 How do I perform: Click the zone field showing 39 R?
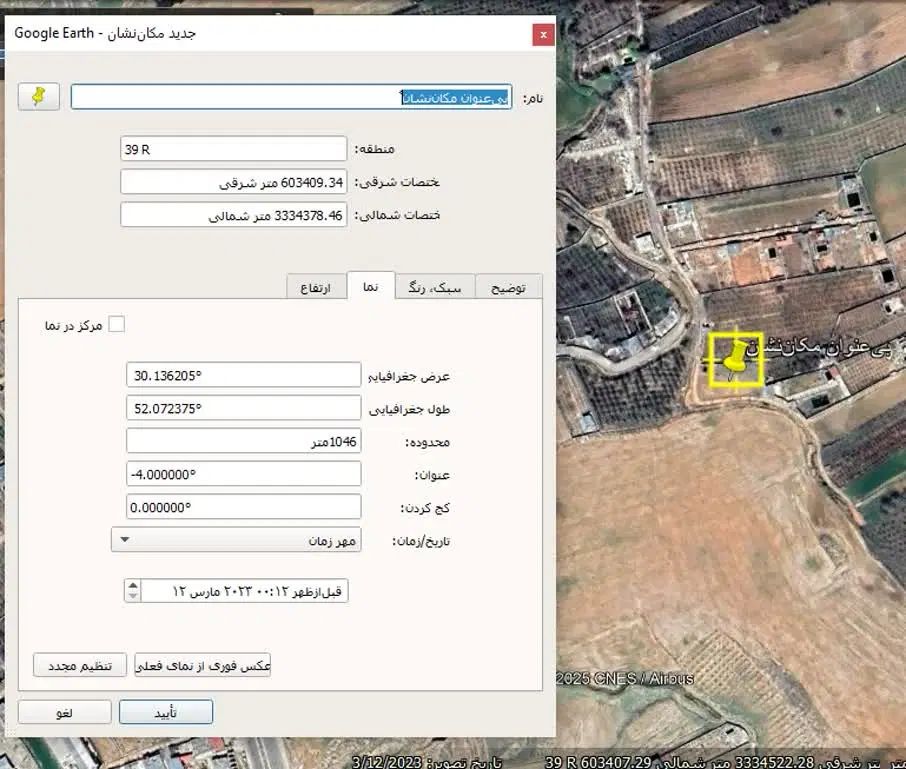[x=233, y=149]
